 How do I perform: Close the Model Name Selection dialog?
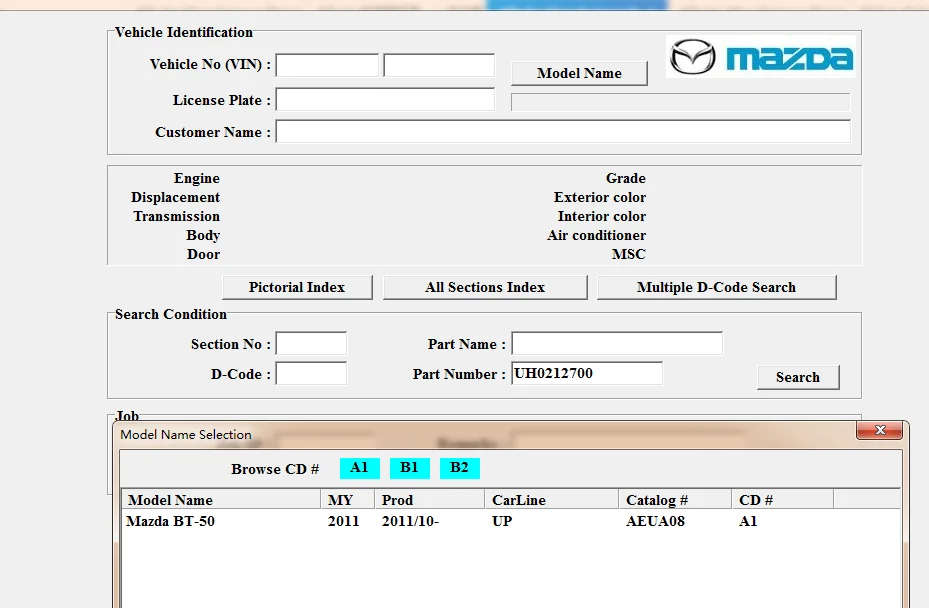pos(880,431)
